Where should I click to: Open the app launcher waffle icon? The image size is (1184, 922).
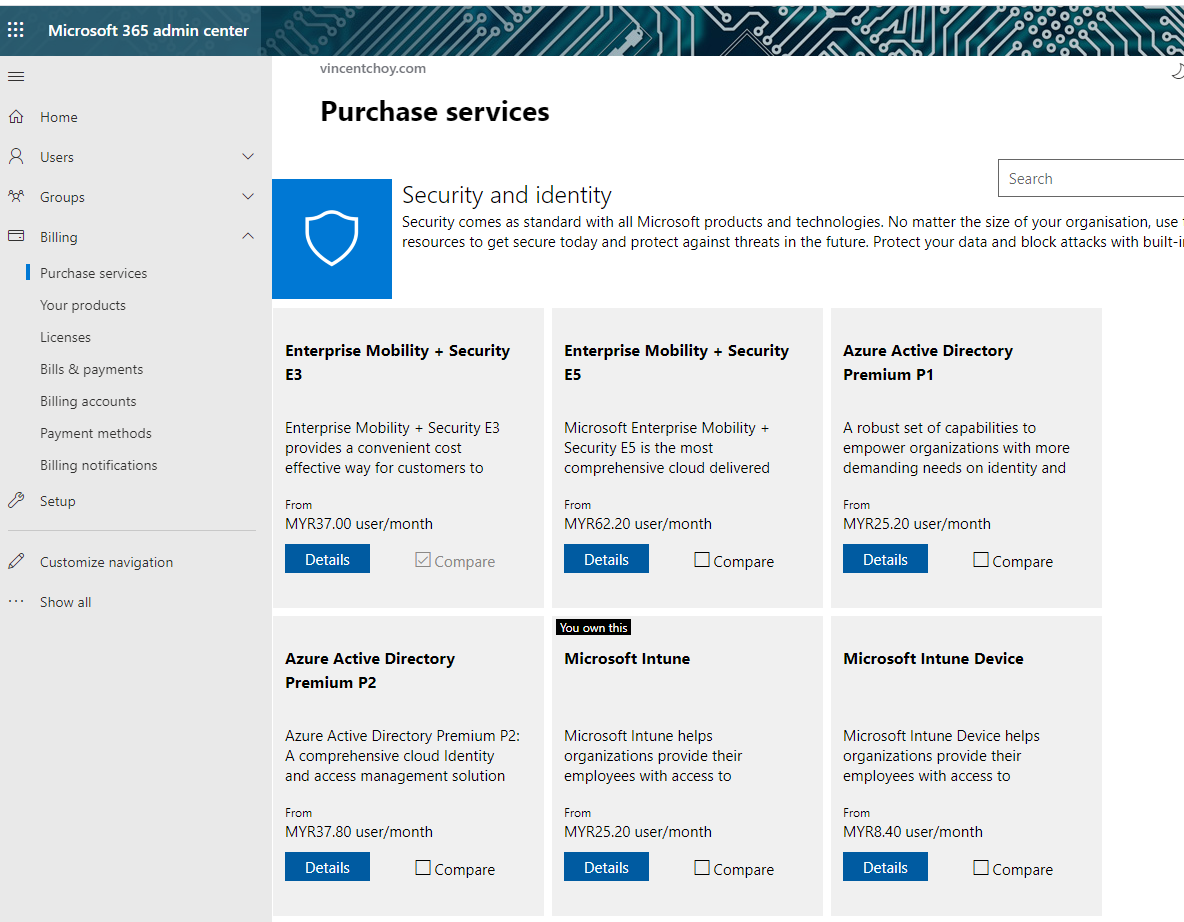[x=16, y=30]
